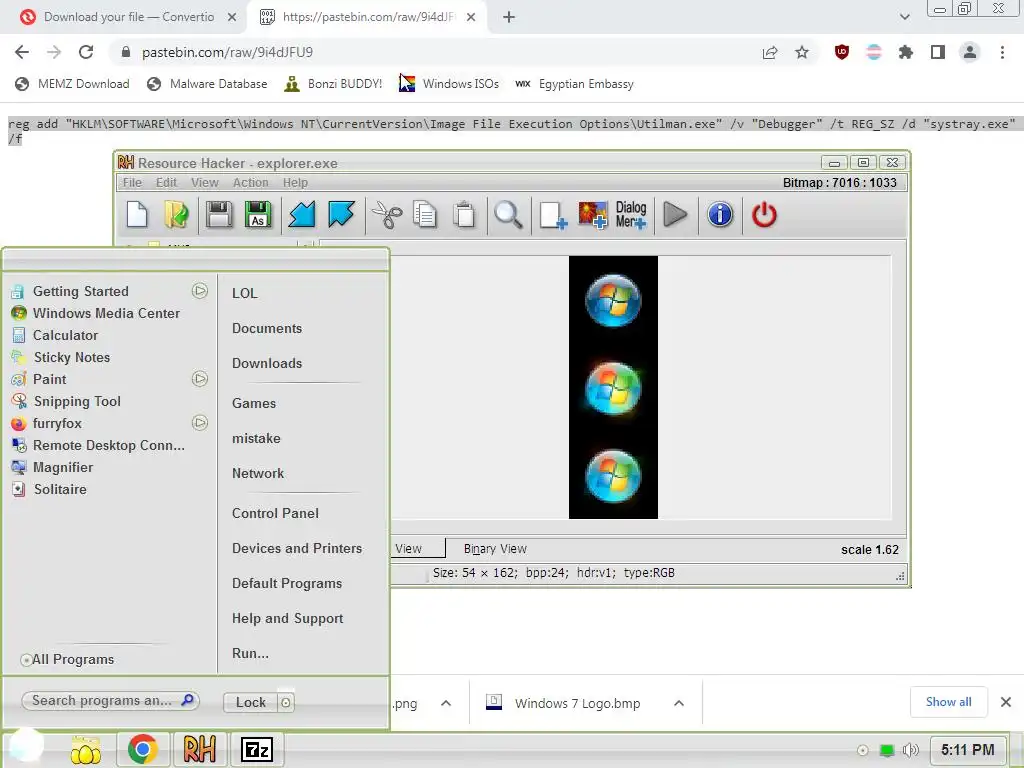Add a new blank resource via page-plus icon
Screen dimensions: 1024x768
(553, 215)
